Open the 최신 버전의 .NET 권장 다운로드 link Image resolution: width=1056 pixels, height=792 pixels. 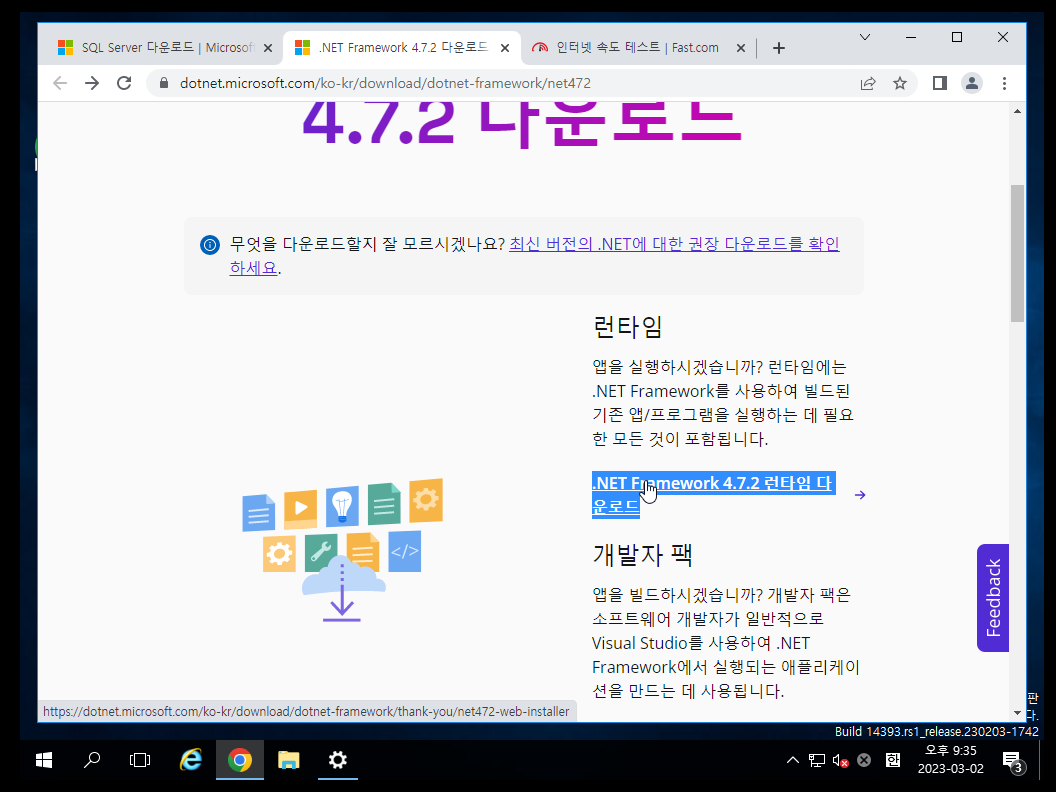535,255
